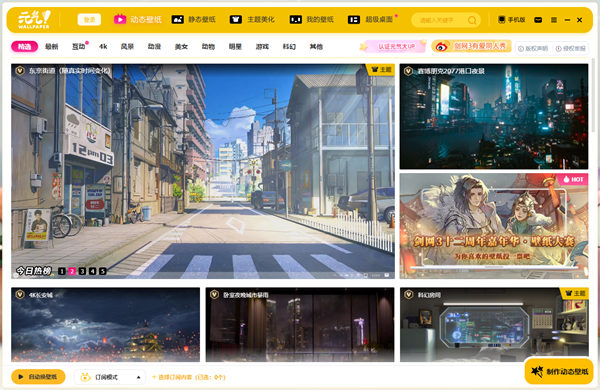This screenshot has height=390, width=600.
Task: Select the 风景 category
Action: coord(127,47)
